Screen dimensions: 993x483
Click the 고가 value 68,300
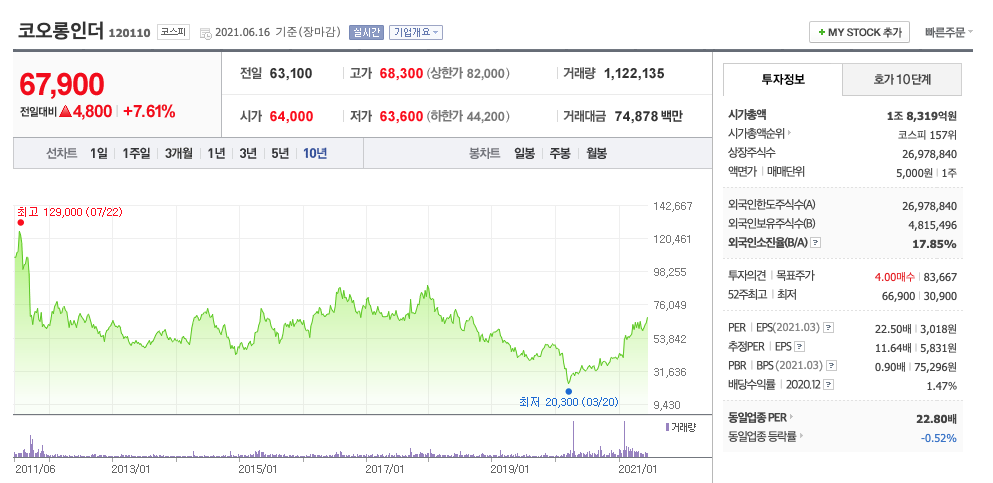[x=401, y=73]
